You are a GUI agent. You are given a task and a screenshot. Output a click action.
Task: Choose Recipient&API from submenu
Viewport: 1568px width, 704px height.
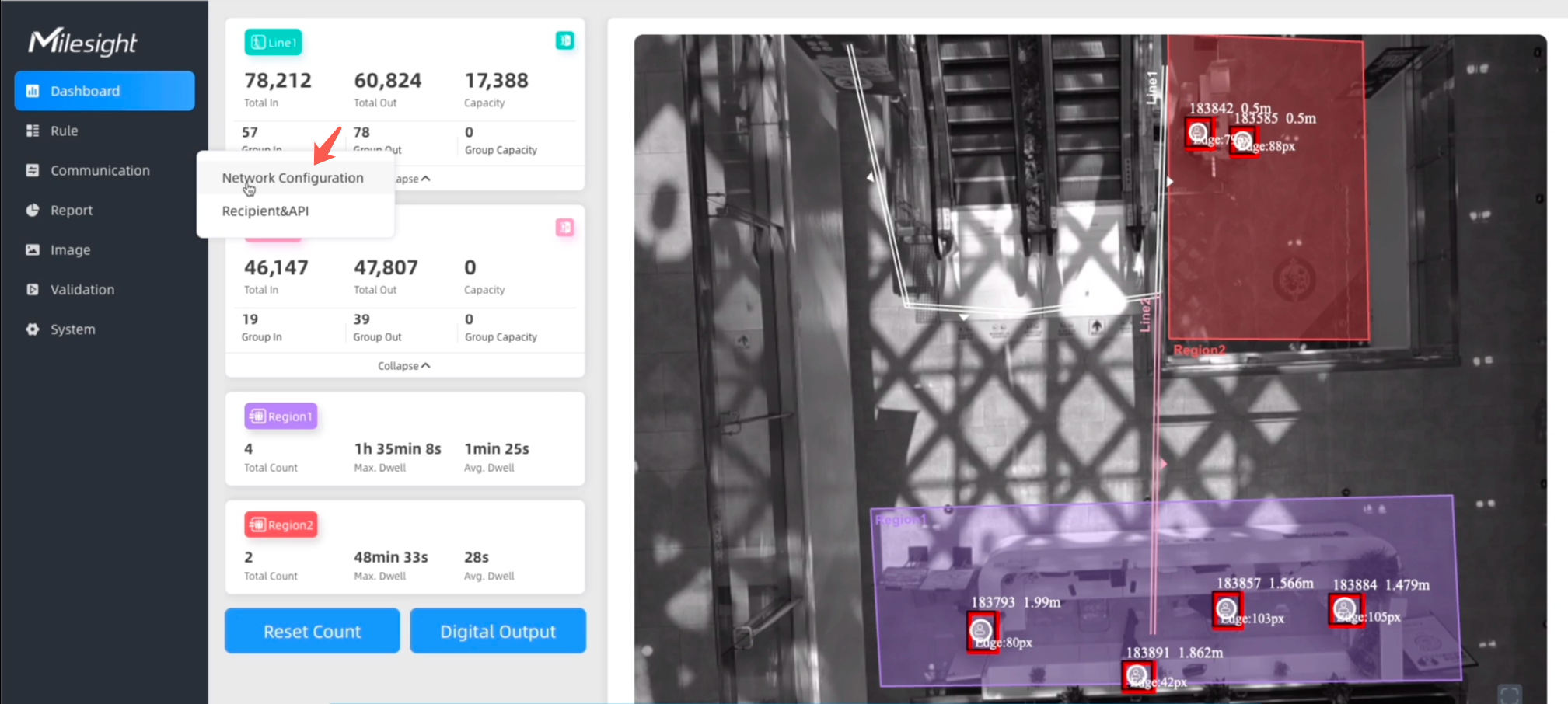(265, 211)
